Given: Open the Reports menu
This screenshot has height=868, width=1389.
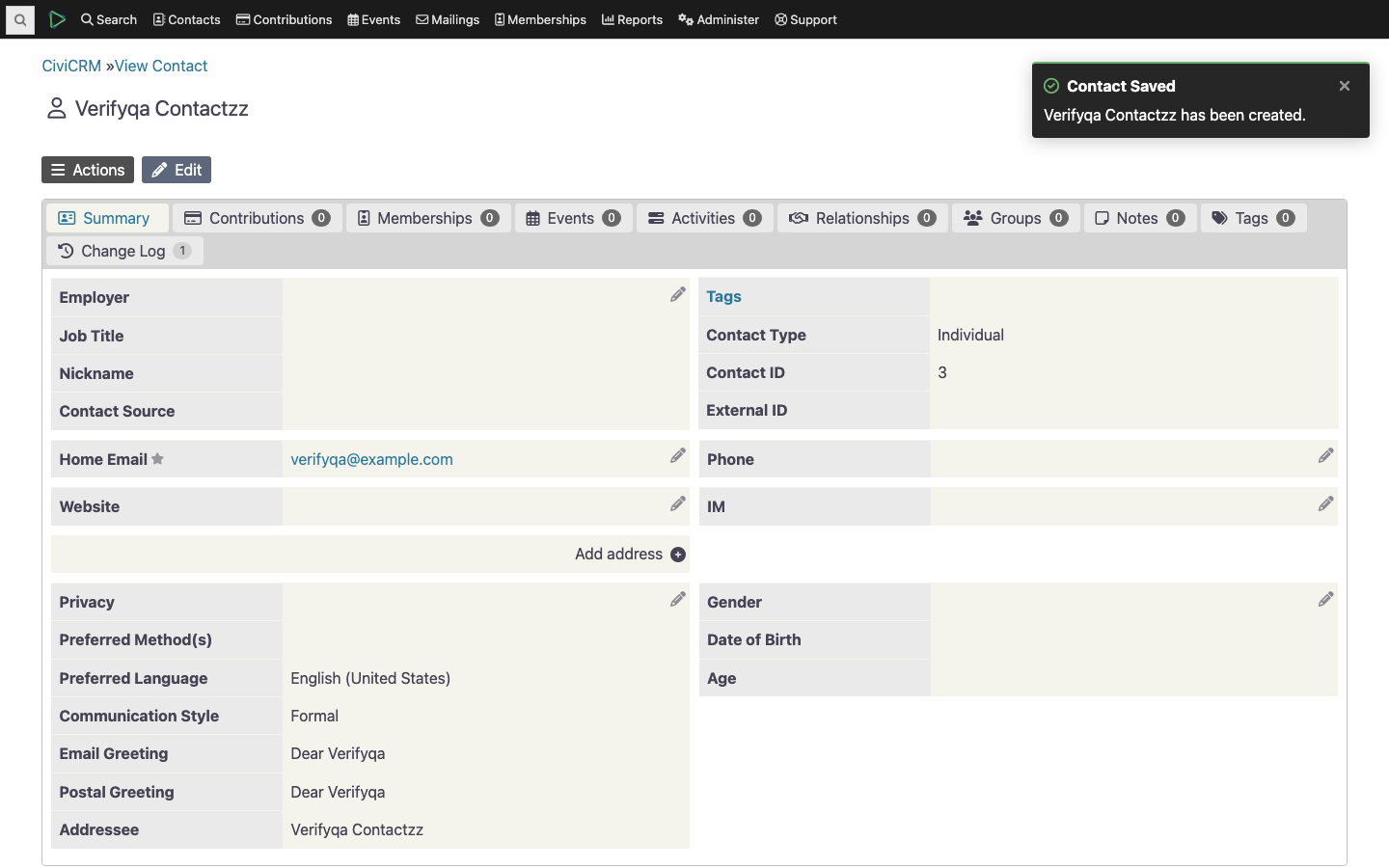Looking at the screenshot, I should point(632,19).
